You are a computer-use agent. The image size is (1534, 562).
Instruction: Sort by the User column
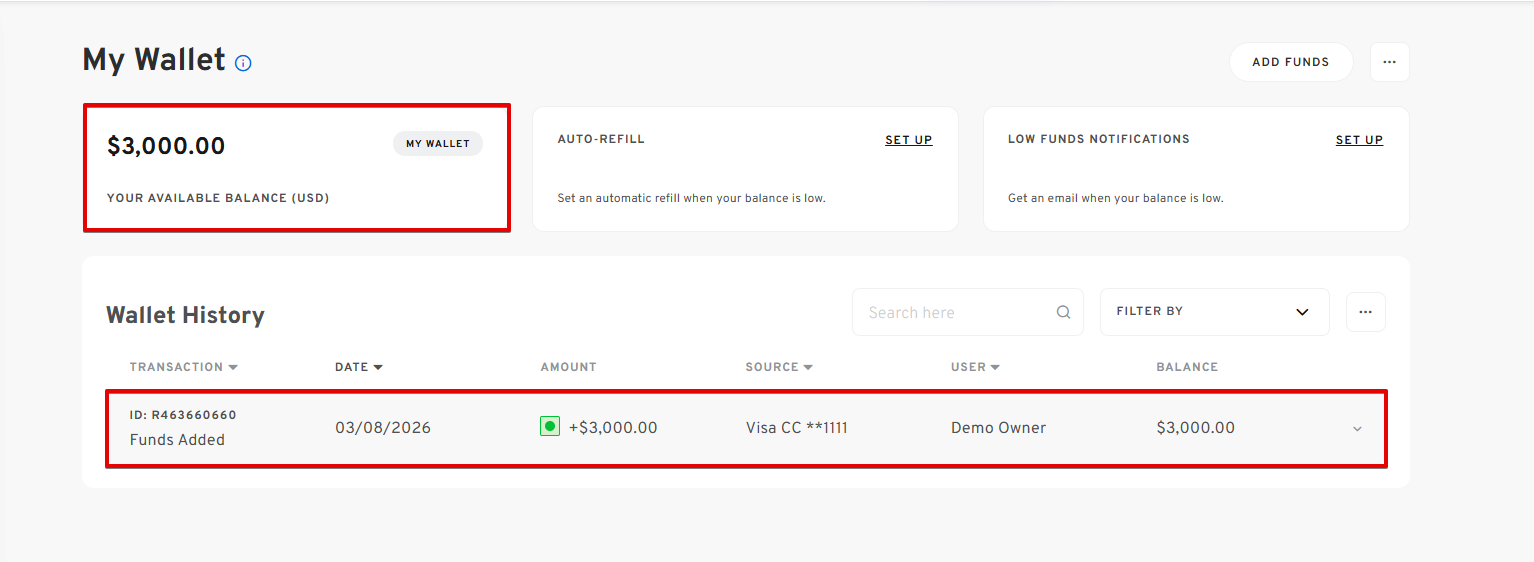pyautogui.click(x=975, y=367)
